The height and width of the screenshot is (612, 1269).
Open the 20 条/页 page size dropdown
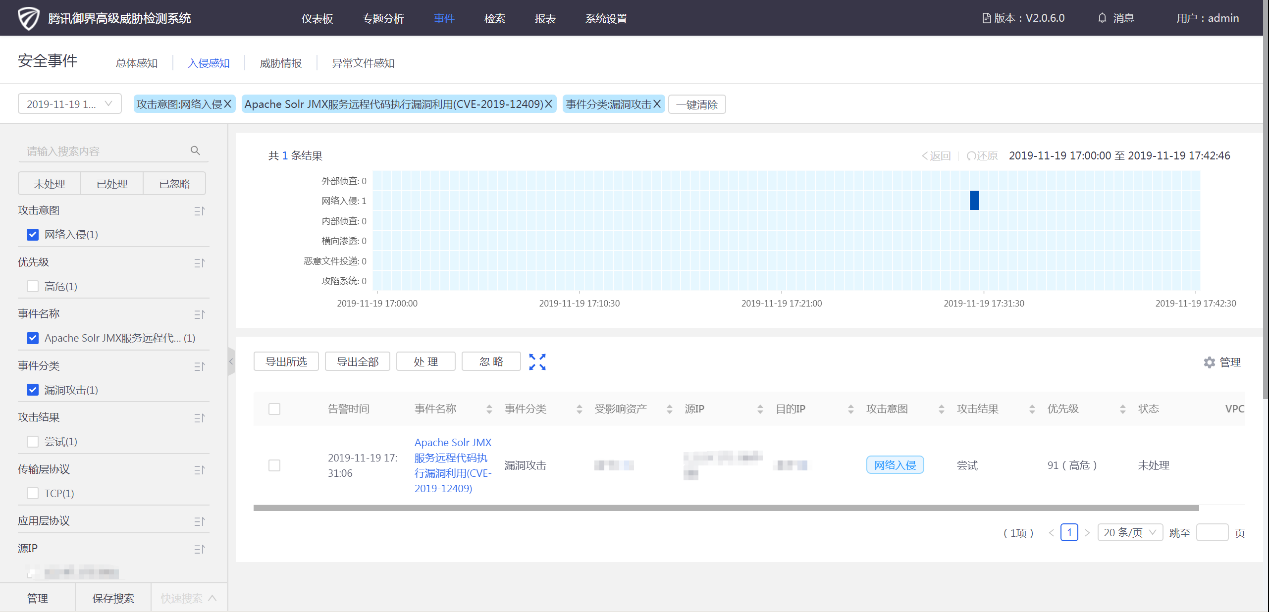(x=1130, y=533)
